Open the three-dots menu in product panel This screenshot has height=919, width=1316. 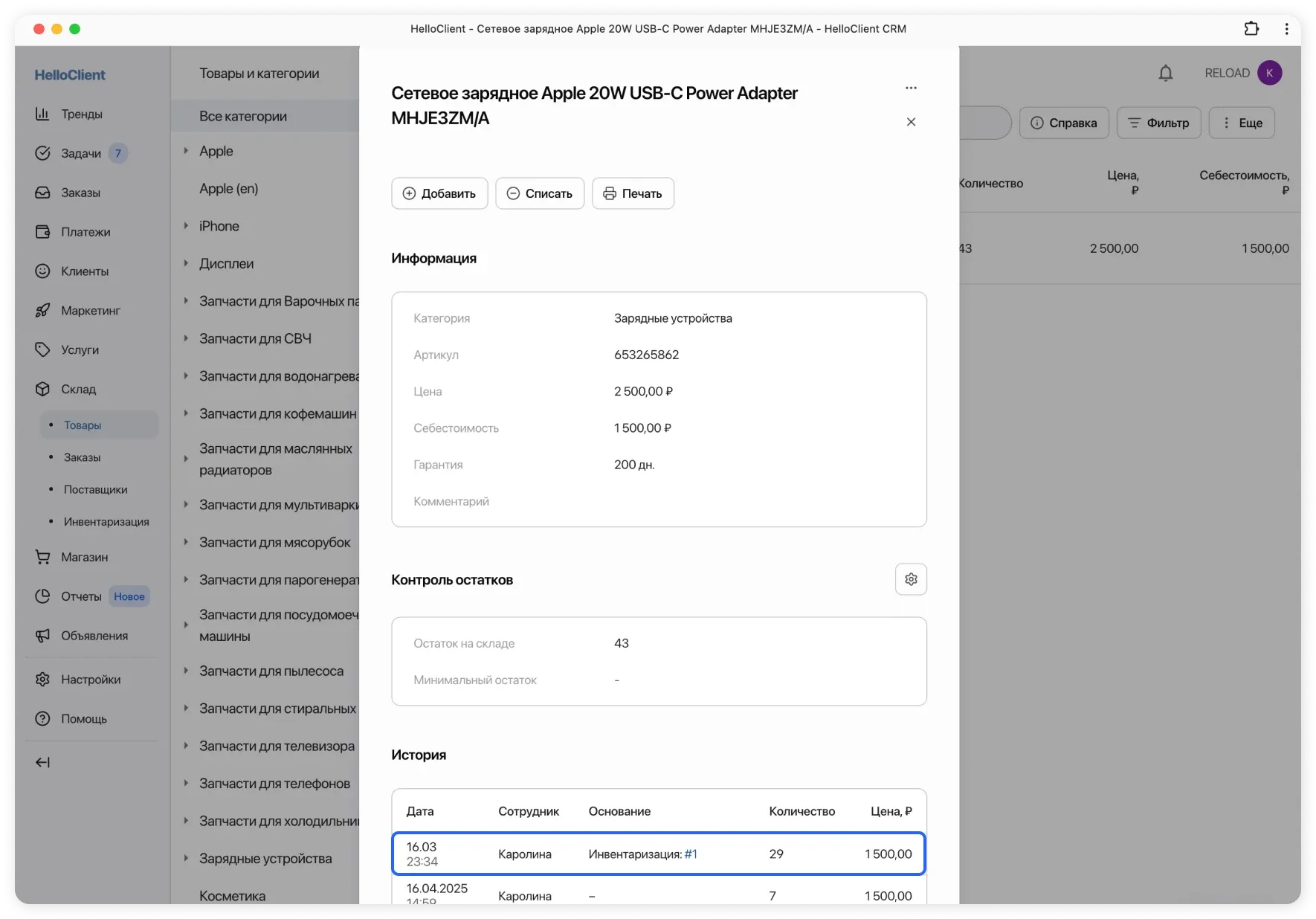tap(911, 88)
